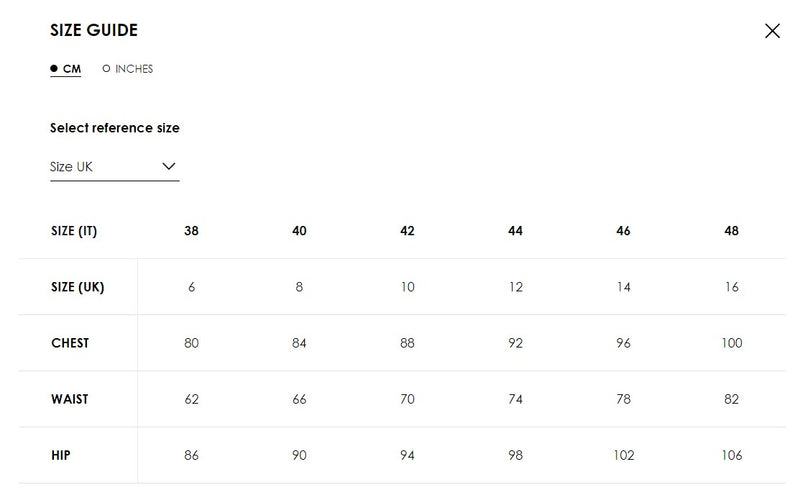Screen dimensions: 800x495
Task: Click hip measurement 102 cell
Action: pyautogui.click(x=623, y=455)
